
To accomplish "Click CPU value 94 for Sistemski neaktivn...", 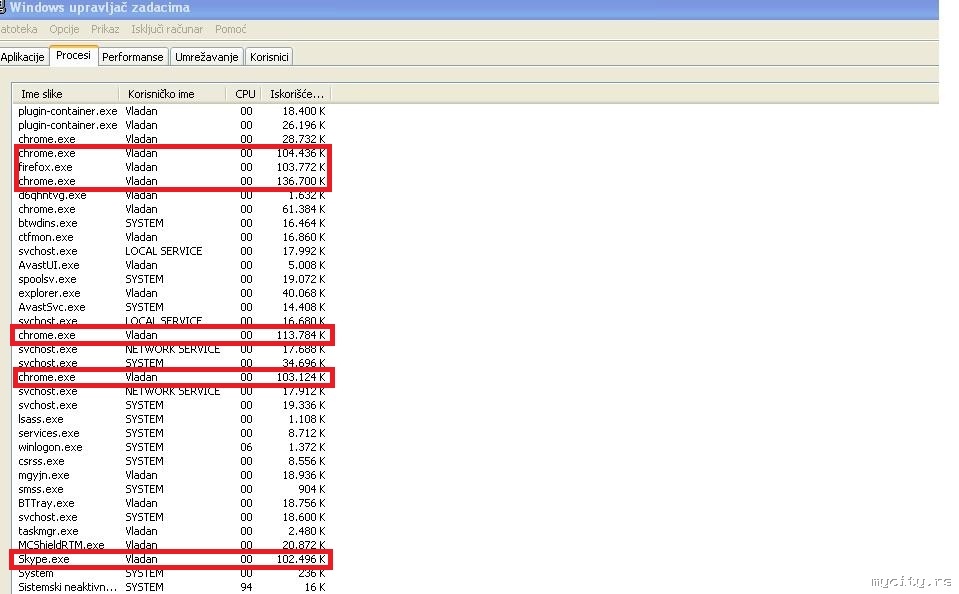I will 246,587.
